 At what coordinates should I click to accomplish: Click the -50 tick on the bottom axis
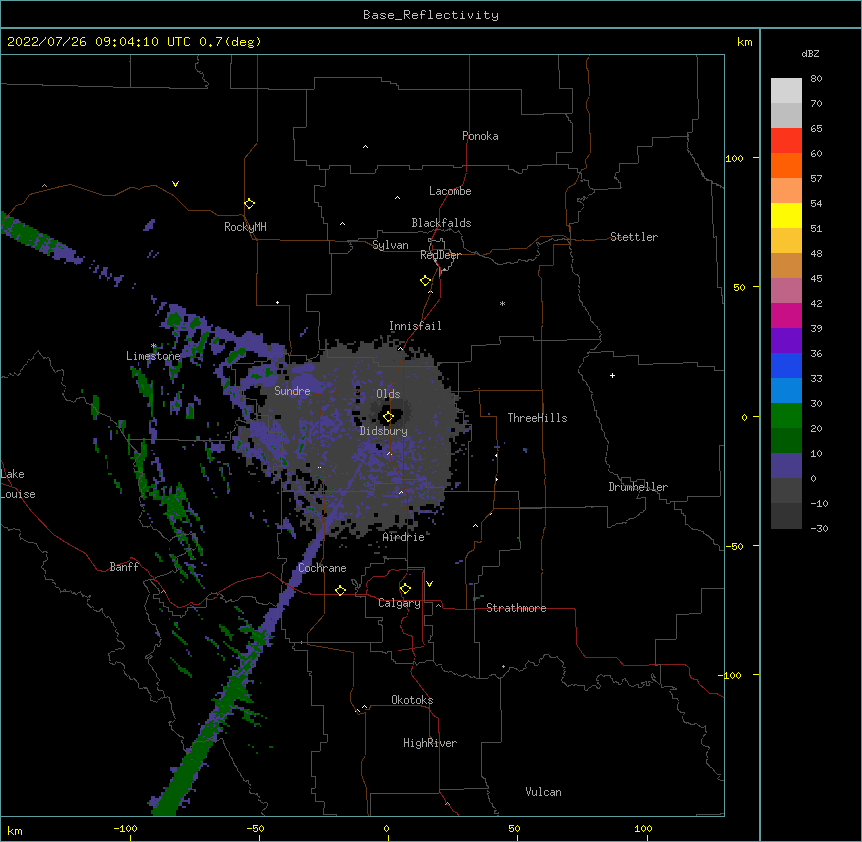[255, 828]
